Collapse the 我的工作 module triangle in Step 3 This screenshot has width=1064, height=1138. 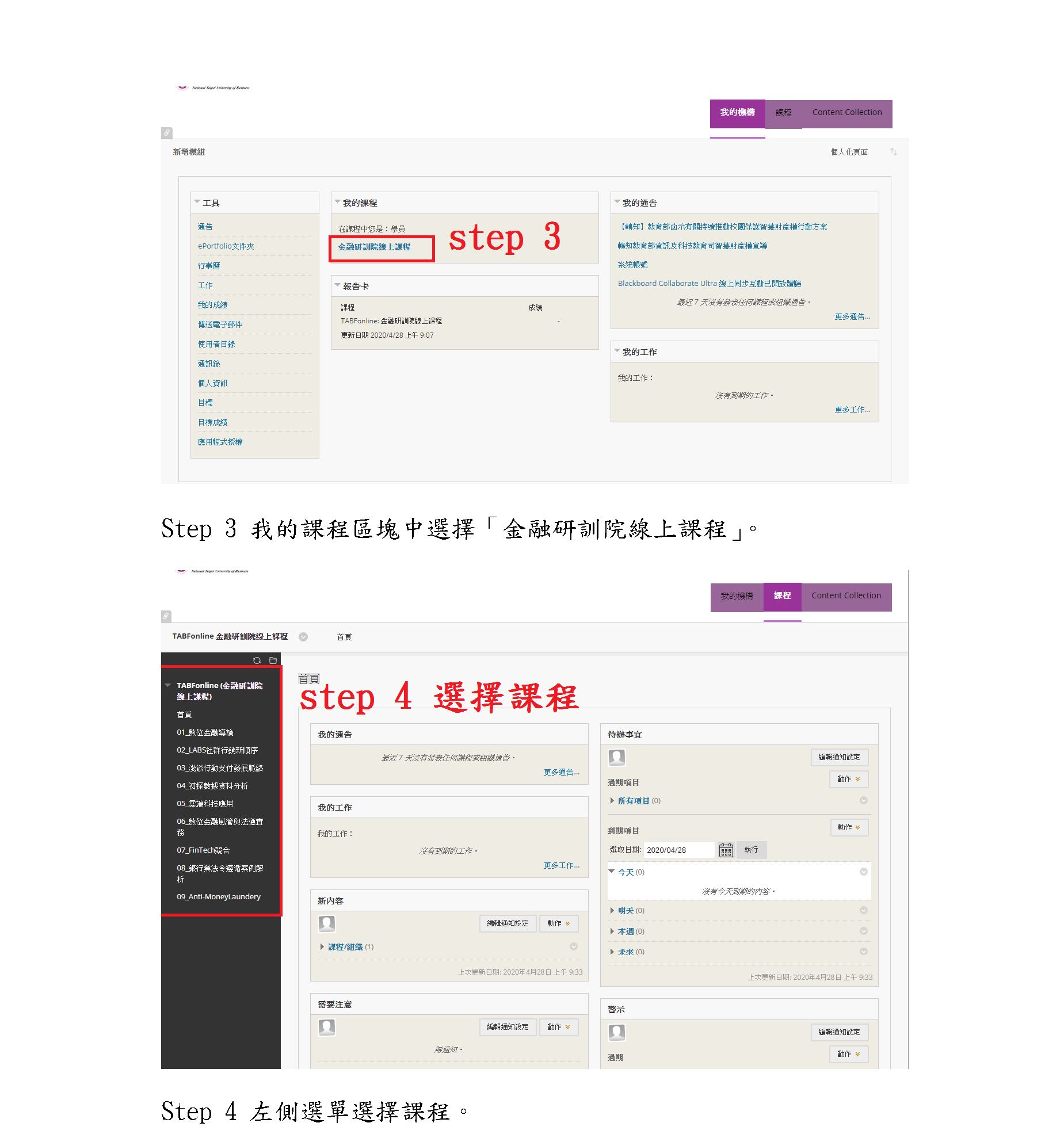617,351
